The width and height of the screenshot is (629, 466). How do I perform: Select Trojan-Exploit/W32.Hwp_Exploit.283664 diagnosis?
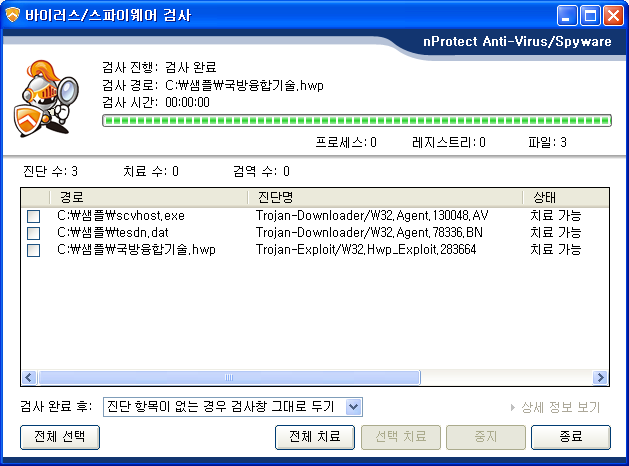(x=366, y=250)
